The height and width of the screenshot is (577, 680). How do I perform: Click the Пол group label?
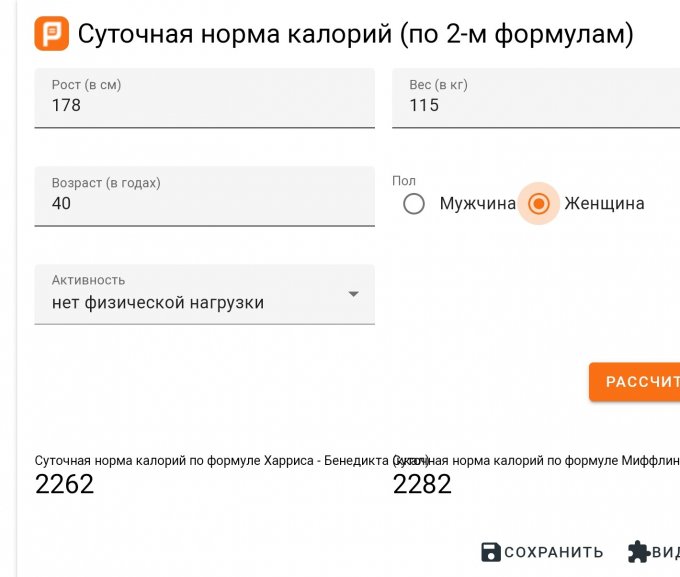(404, 181)
